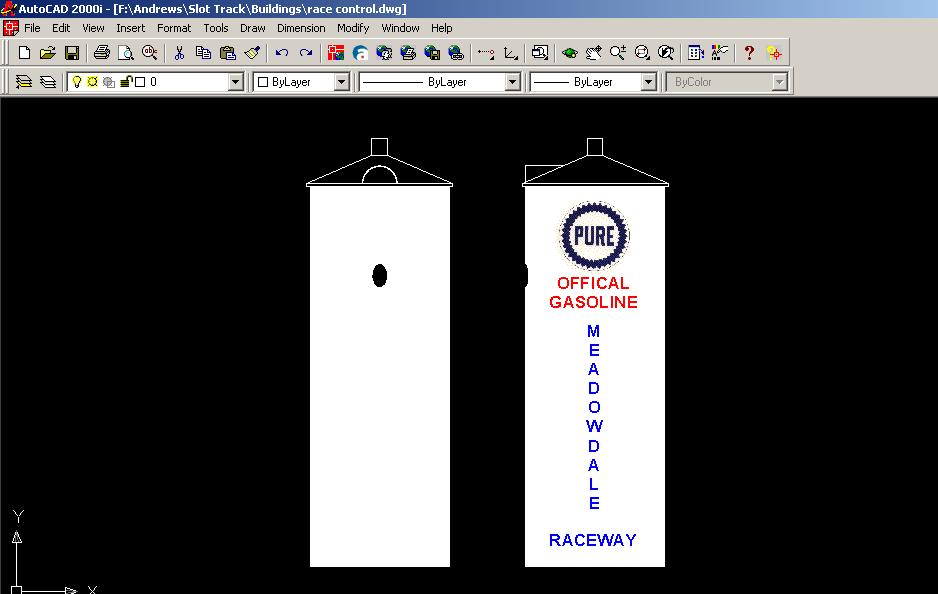Click the RACEWAY blue text
The image size is (938, 594).
click(593, 540)
